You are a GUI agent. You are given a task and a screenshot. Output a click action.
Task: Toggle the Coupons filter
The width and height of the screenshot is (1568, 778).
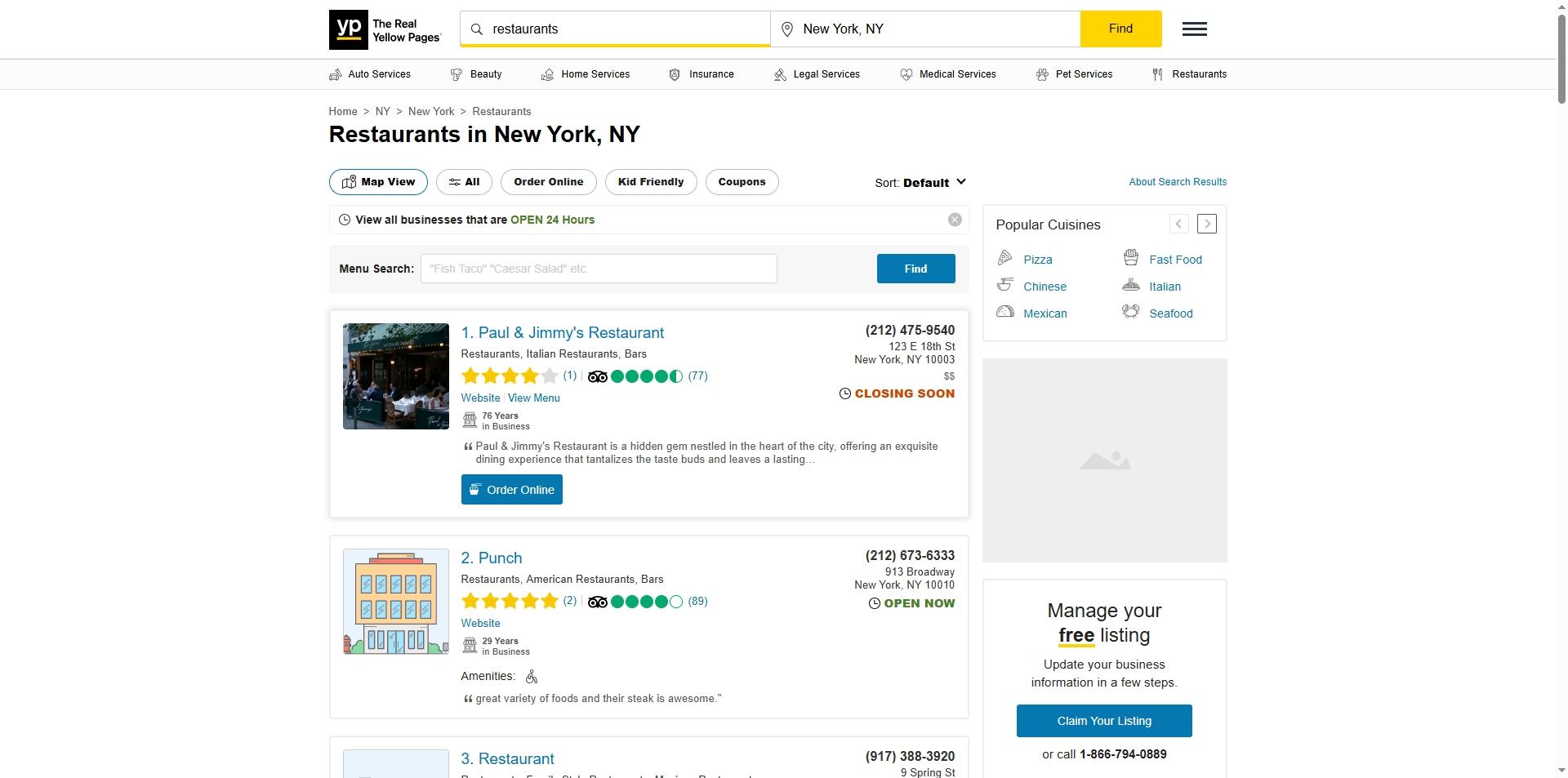tap(741, 182)
